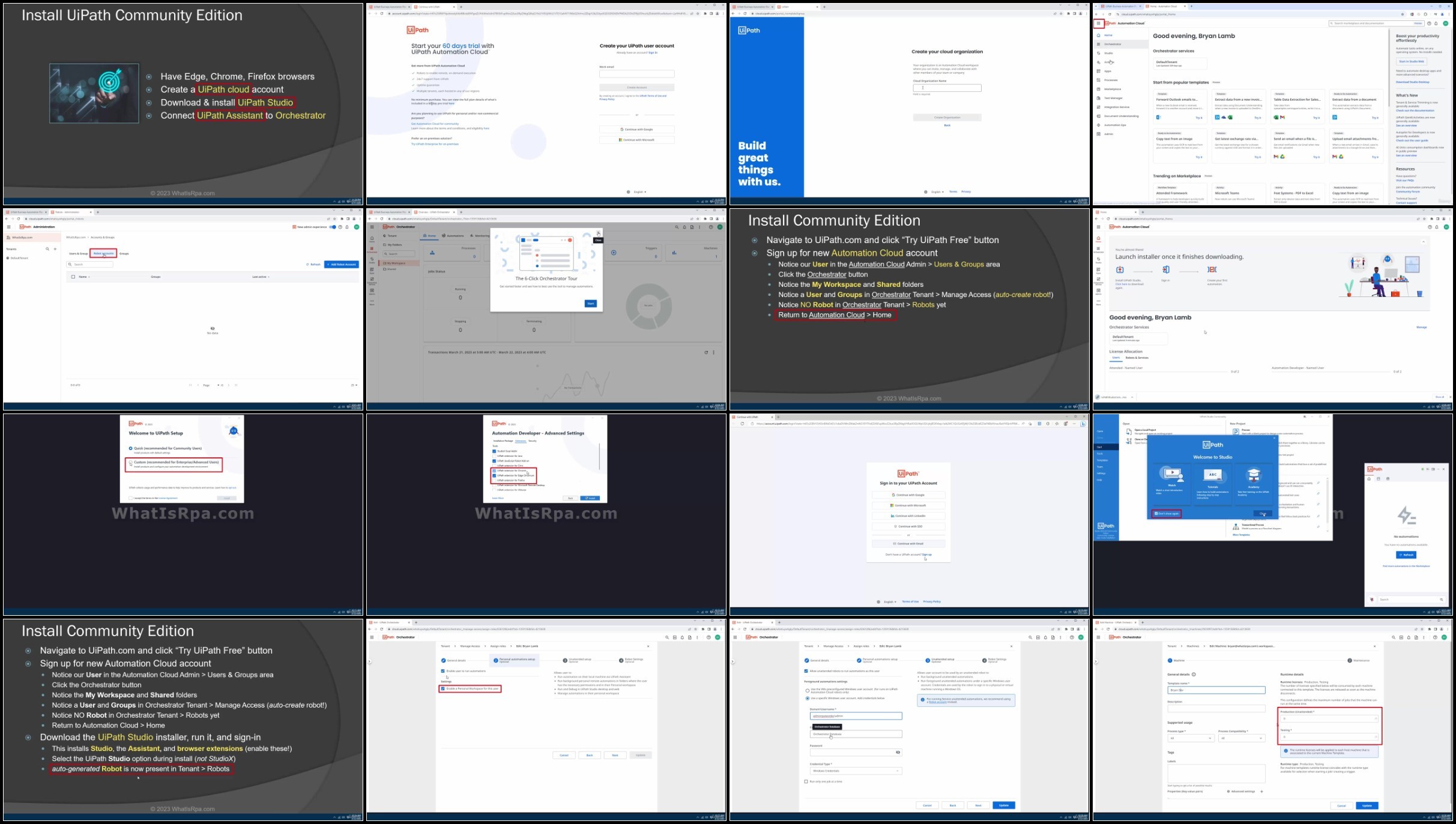The image size is (1456, 824).
Task: Sort the accounts table by Last active
Action: click(261, 277)
